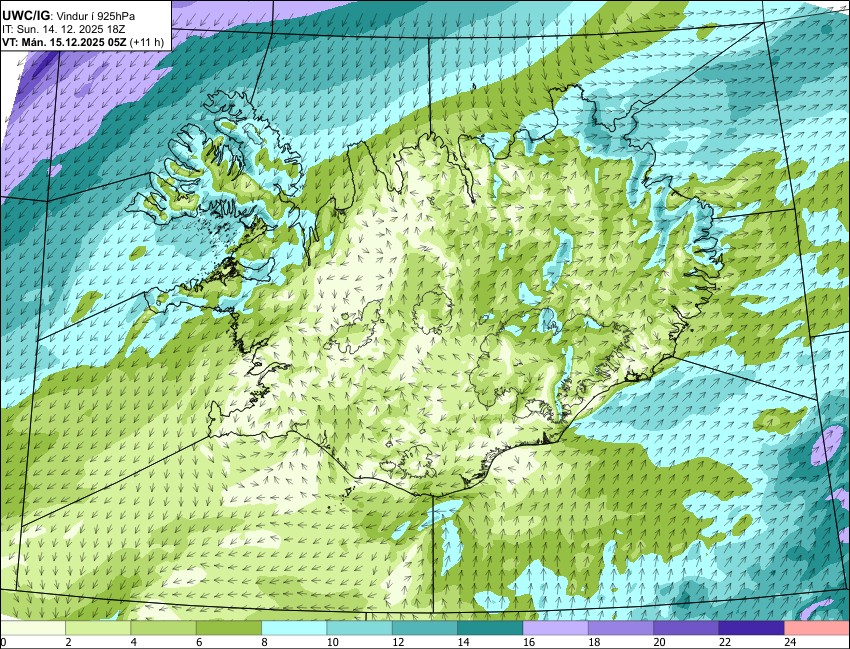The height and width of the screenshot is (649, 850).
Task: Click the 18–20 medium purple legend swatch
Action: click(621, 628)
